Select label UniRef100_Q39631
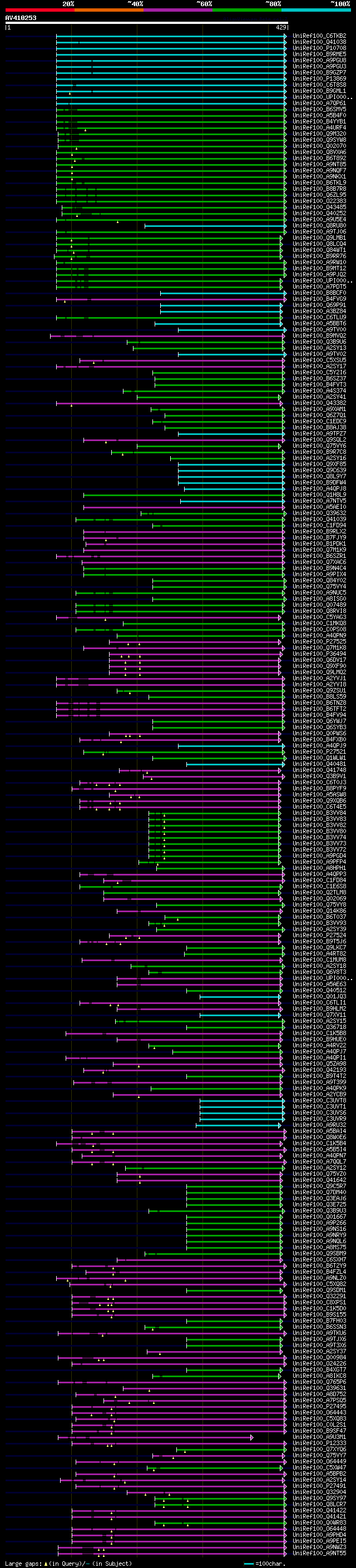356x1568 pixels. tap(319, 1387)
